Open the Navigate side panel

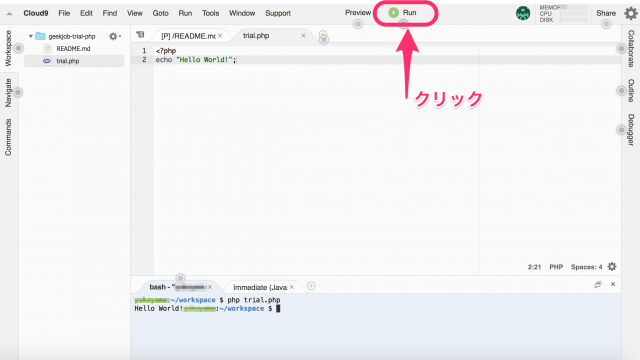[8, 93]
